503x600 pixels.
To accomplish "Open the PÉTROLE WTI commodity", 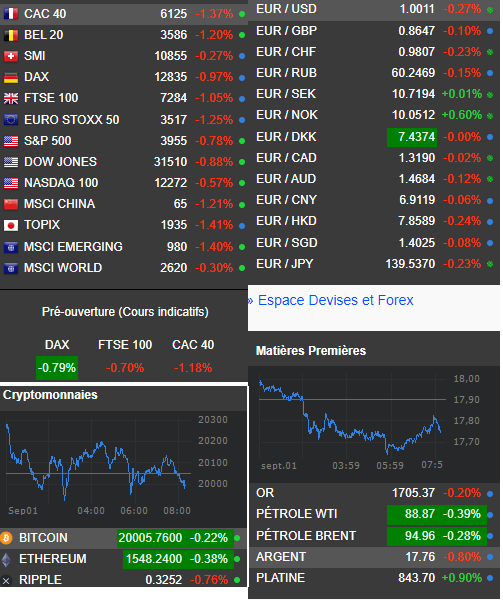I will point(297,514).
